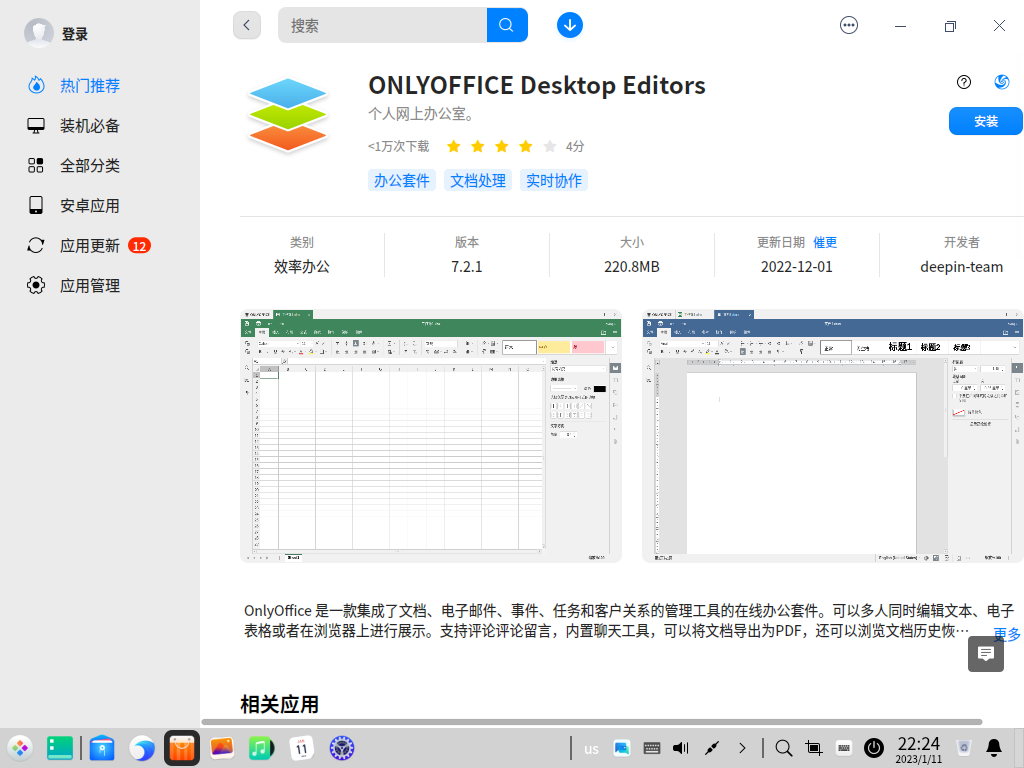Open the spreadsheet editor screenshot thumbnail

click(431, 436)
